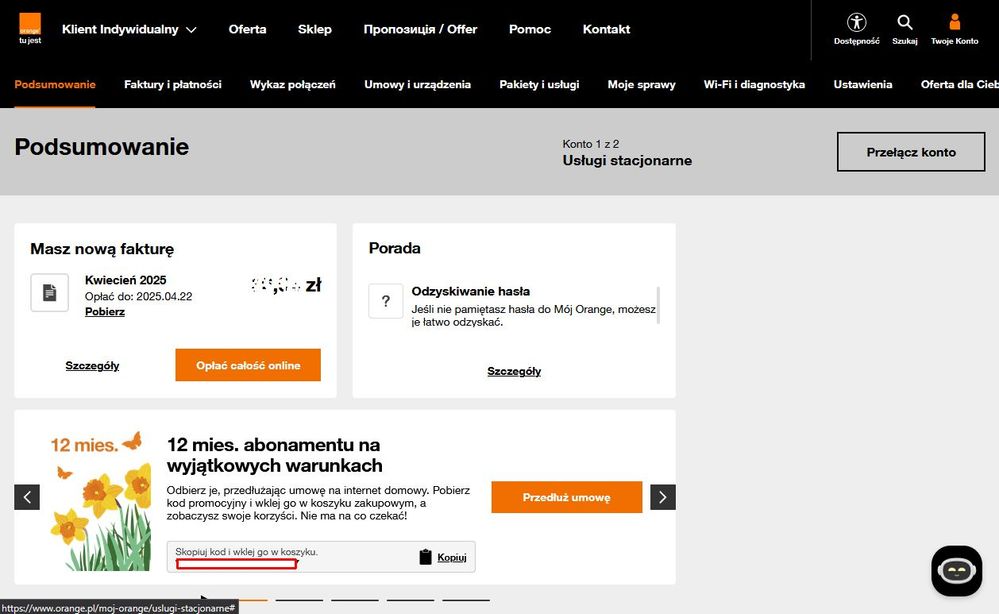Click the Opłać do: 2025.04.22 text

point(138,296)
